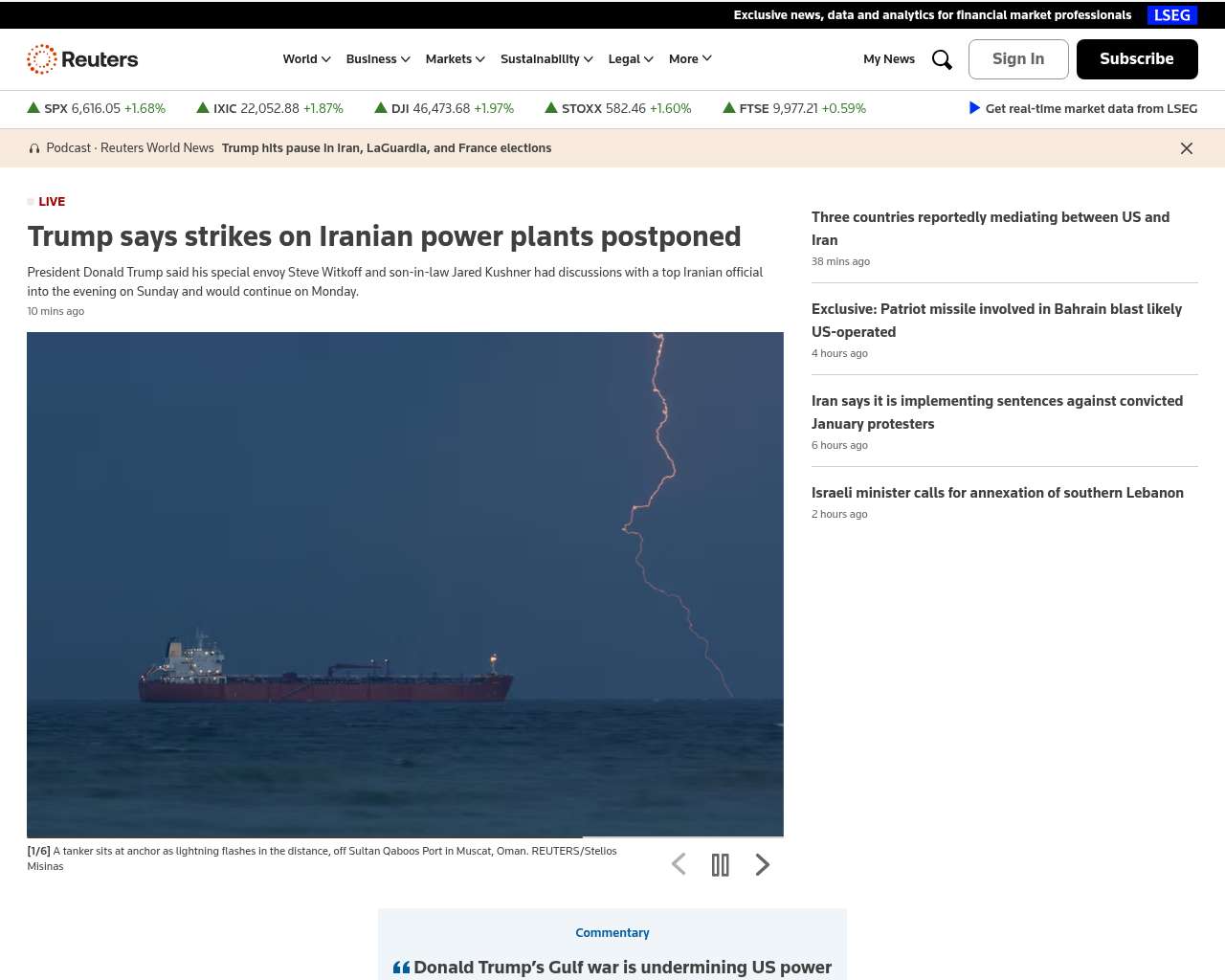1225x980 pixels.
Task: Advance to next slideshow image
Action: click(763, 864)
